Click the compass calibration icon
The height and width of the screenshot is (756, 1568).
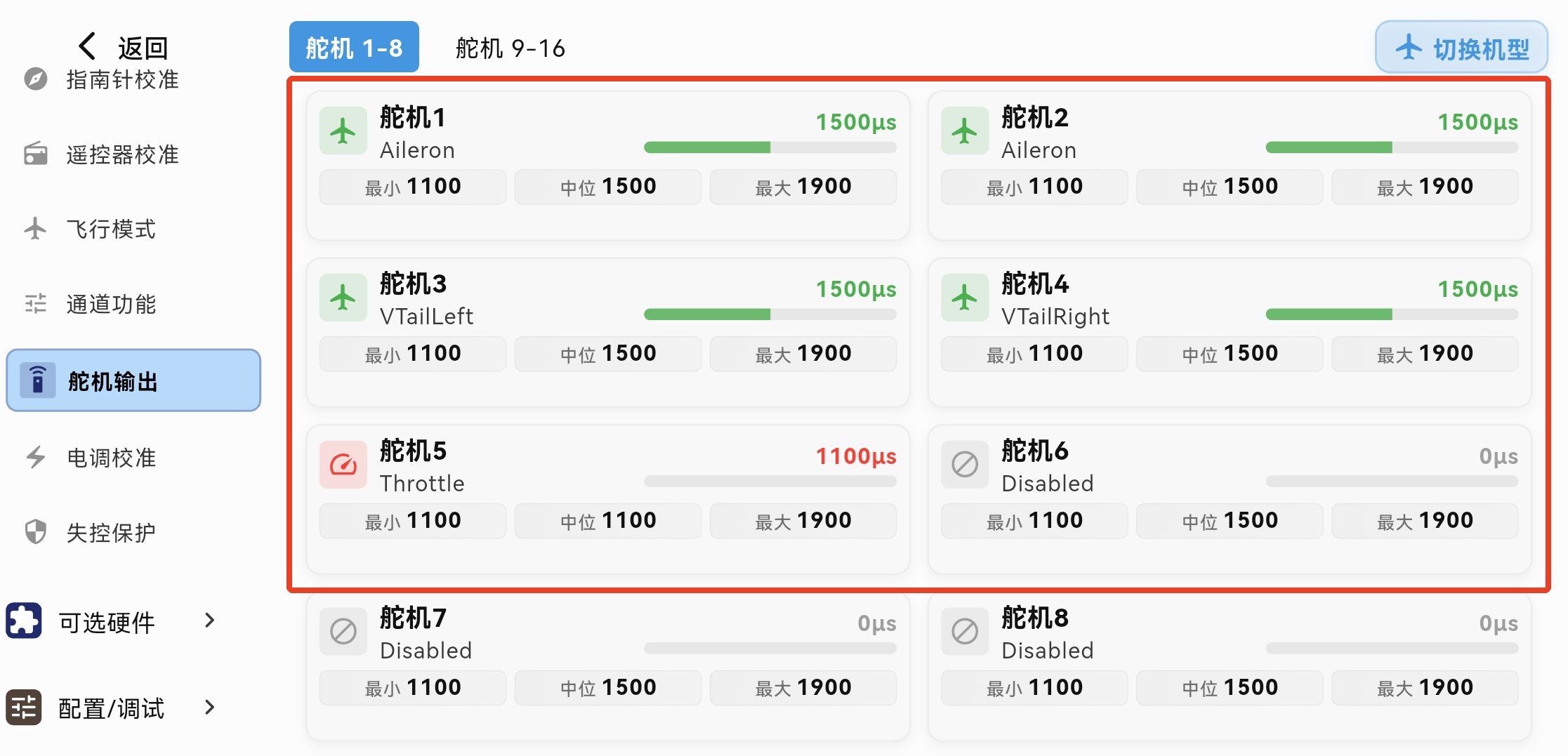pyautogui.click(x=36, y=79)
